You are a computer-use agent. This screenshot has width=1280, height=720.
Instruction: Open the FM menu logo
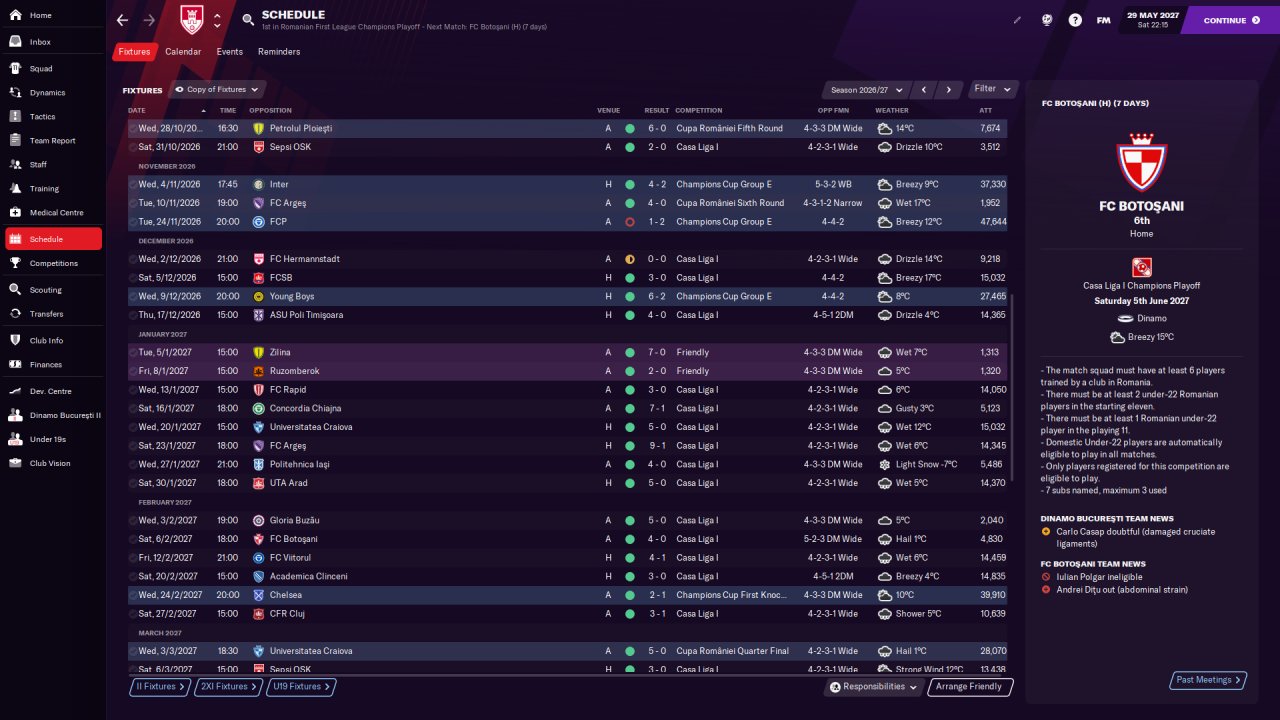click(x=1103, y=20)
